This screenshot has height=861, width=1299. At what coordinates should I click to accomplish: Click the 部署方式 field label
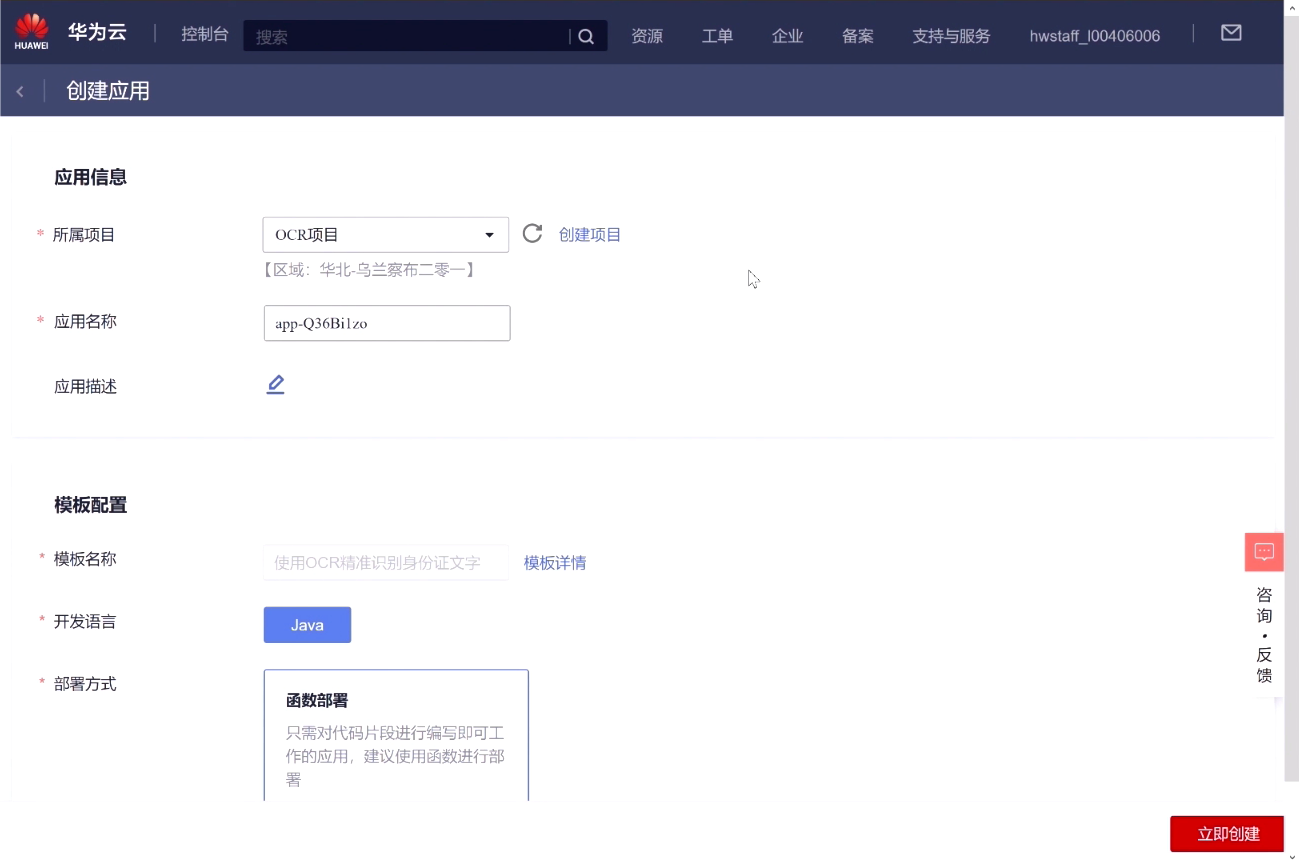click(x=85, y=684)
